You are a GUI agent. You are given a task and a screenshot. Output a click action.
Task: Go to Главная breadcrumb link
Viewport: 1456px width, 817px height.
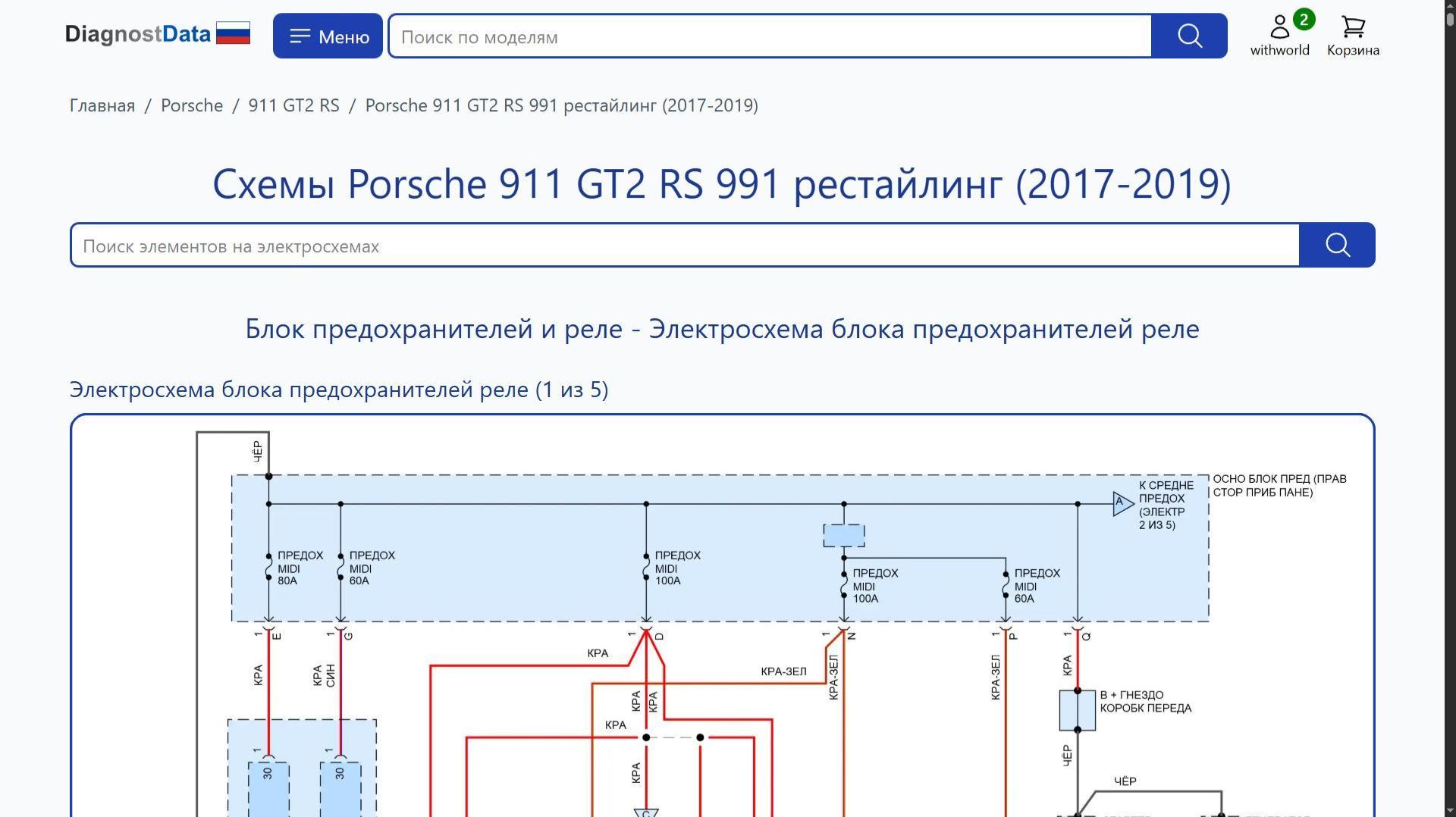point(102,105)
